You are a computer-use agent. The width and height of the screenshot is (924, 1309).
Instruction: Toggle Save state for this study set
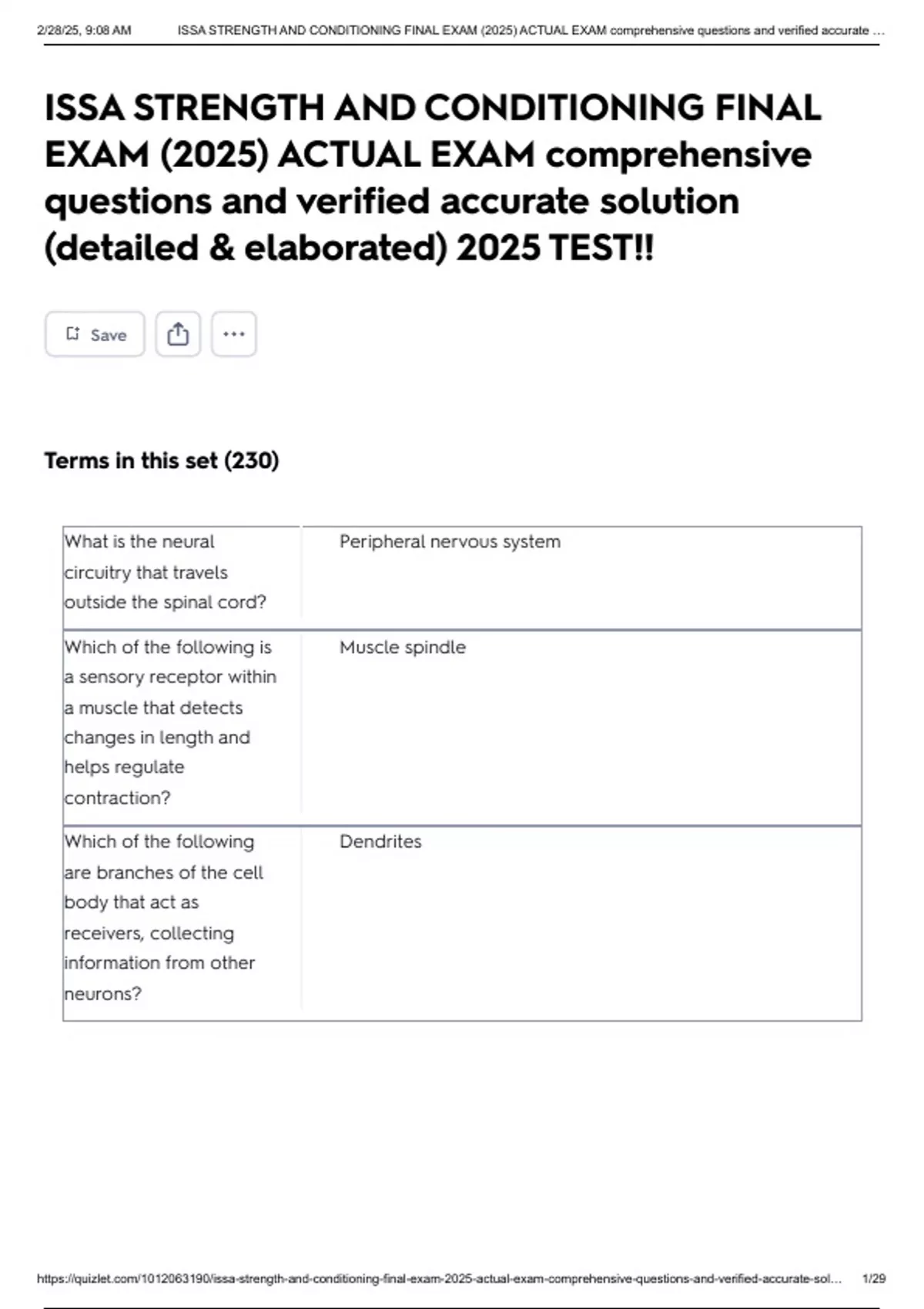coord(94,333)
